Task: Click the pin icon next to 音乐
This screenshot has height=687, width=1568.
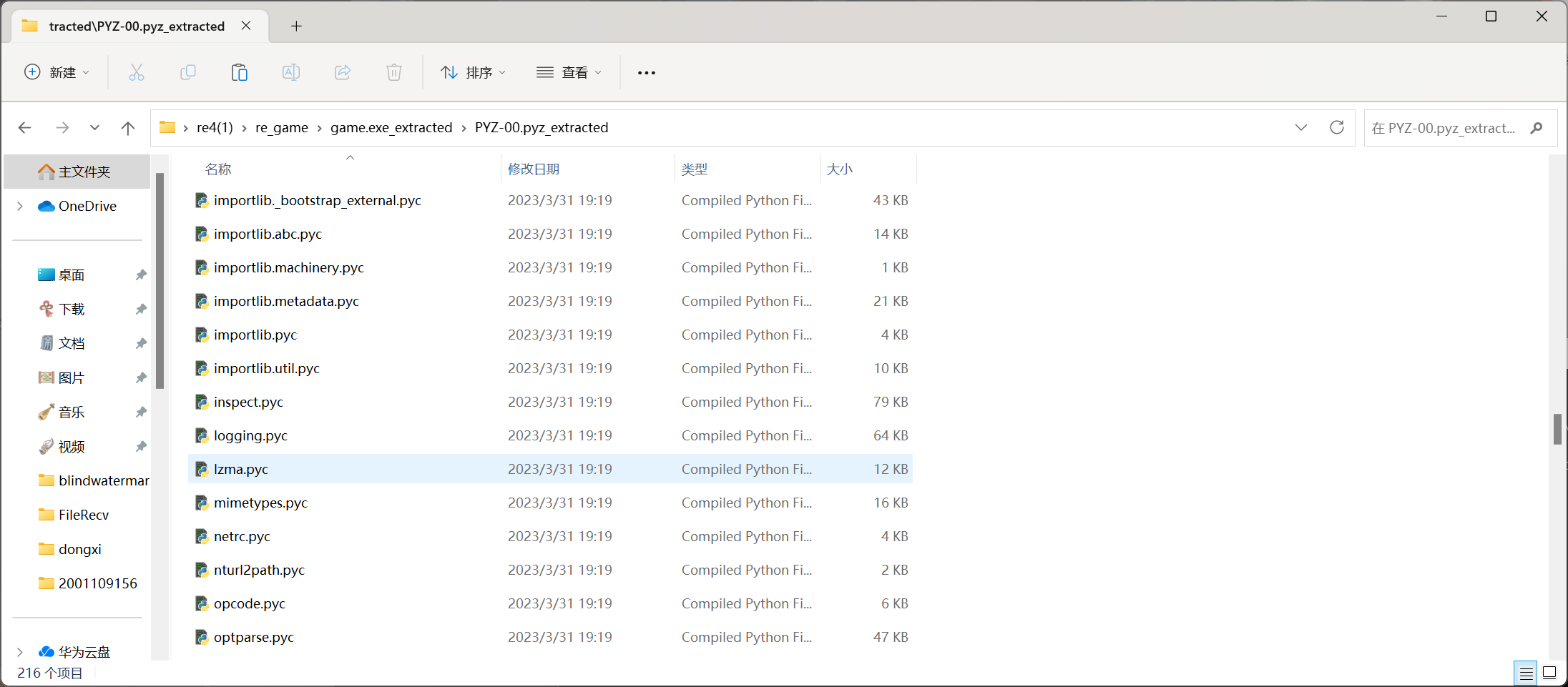Action: 141,412
